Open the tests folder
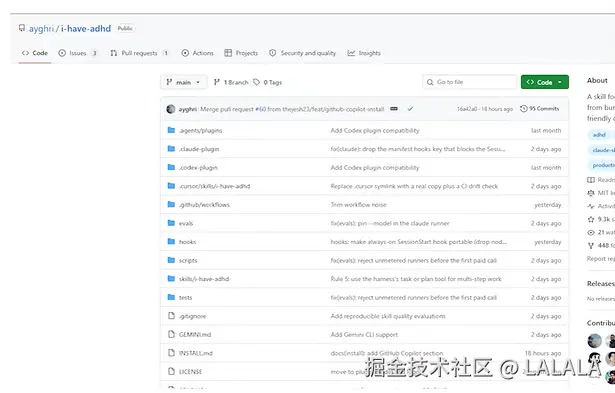 (x=186, y=298)
